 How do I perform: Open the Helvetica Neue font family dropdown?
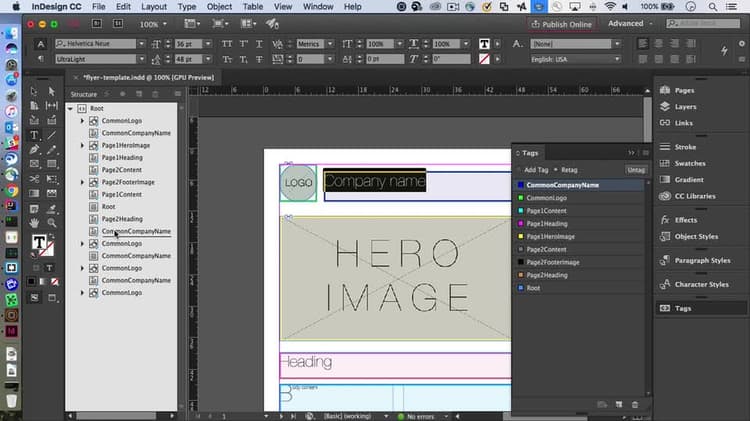(x=141, y=44)
